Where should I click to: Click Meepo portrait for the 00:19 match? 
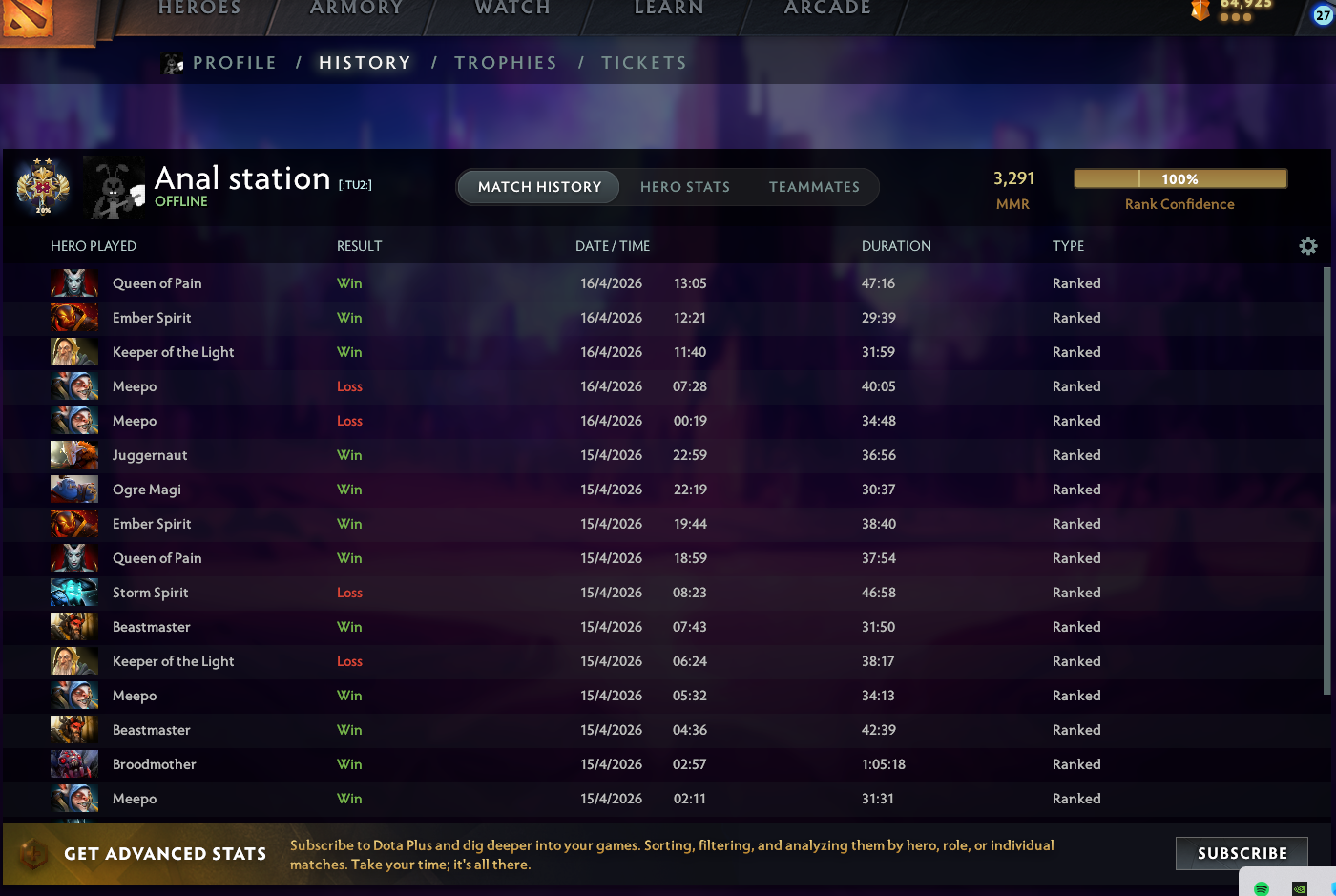click(74, 421)
